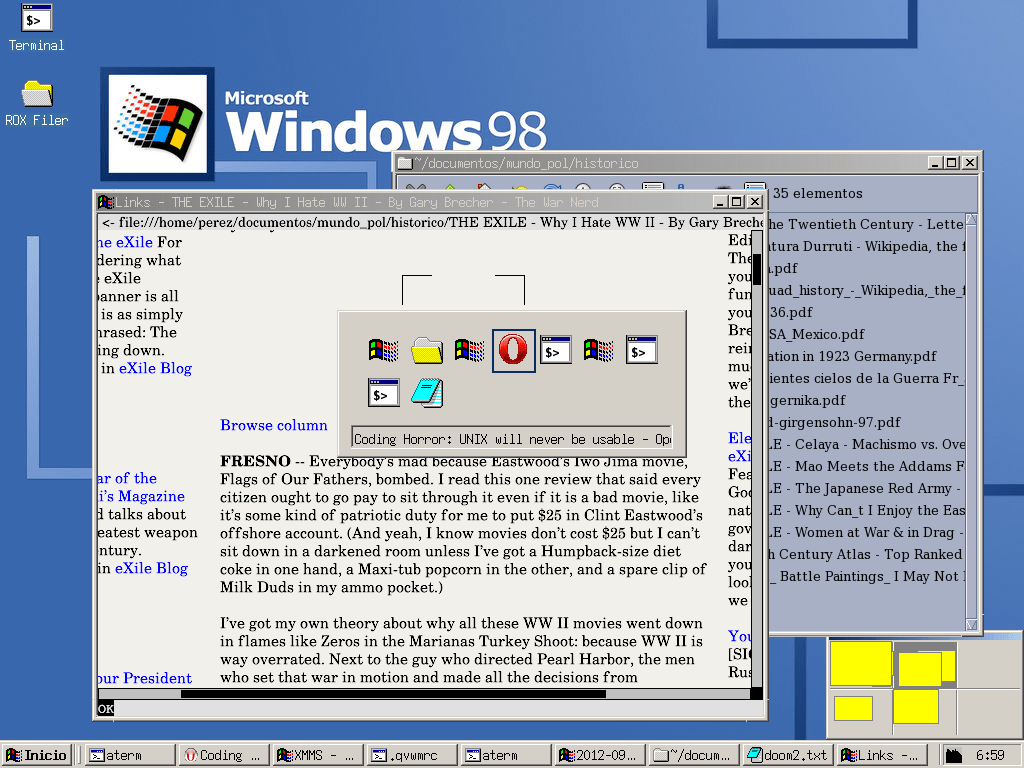
Task: Select 'h Century Atlas - Top Ranked' file
Action: click(866, 554)
